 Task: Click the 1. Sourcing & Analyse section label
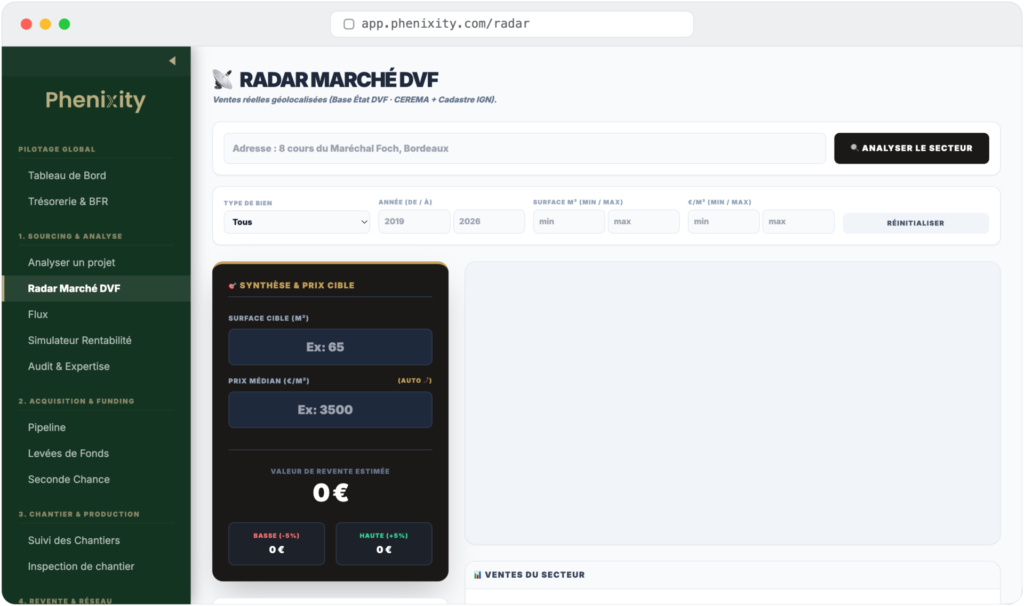71,236
